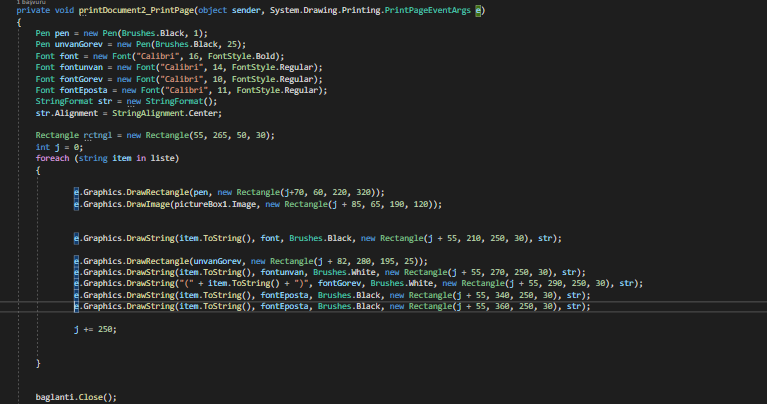767x404 pixels.
Task: Click the DrawString line using fontunvan
Action: point(330,273)
